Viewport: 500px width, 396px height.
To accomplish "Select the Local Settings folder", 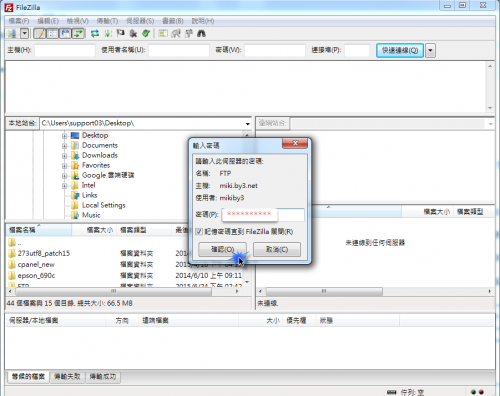I will coord(104,205).
